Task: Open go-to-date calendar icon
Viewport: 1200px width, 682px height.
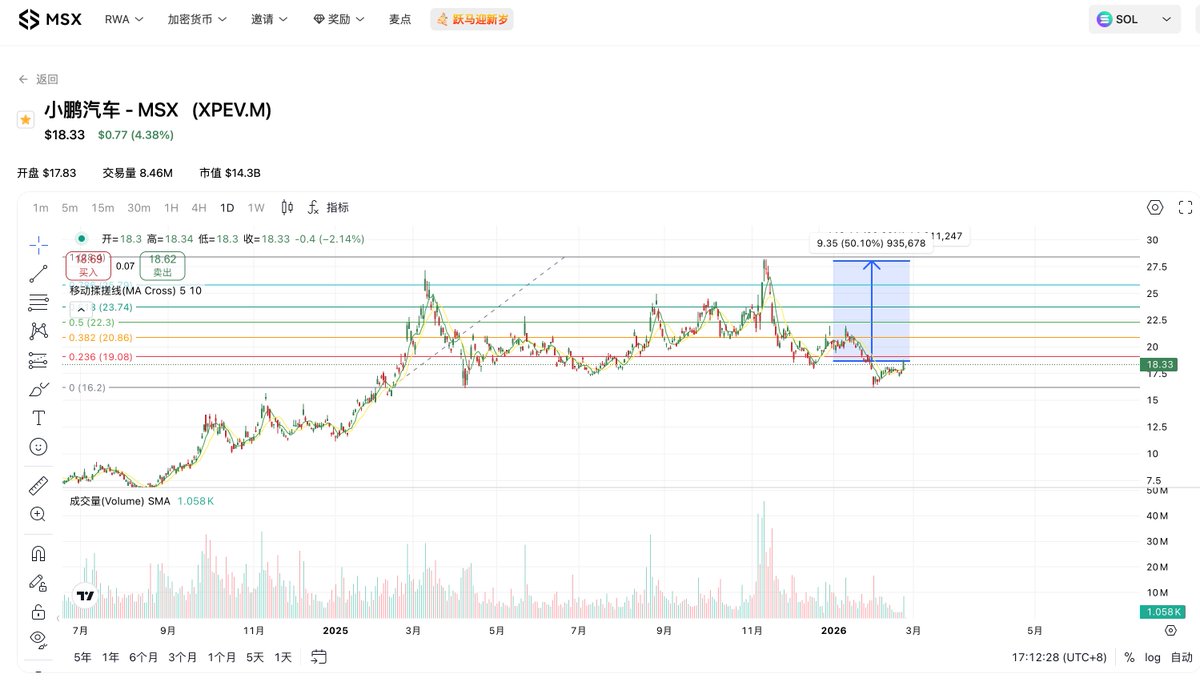Action: 319,657
